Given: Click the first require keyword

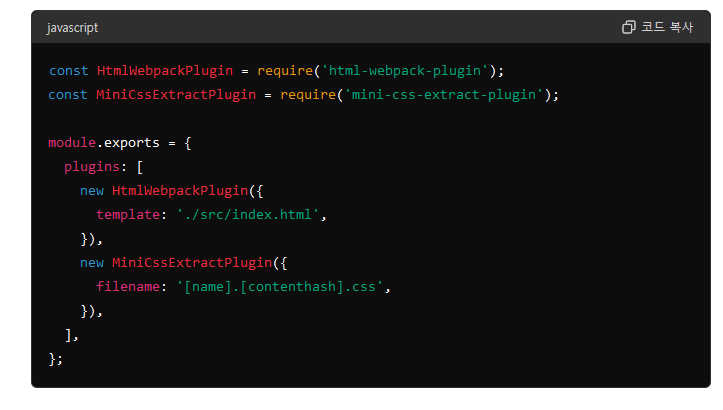Looking at the screenshot, I should tap(285, 71).
